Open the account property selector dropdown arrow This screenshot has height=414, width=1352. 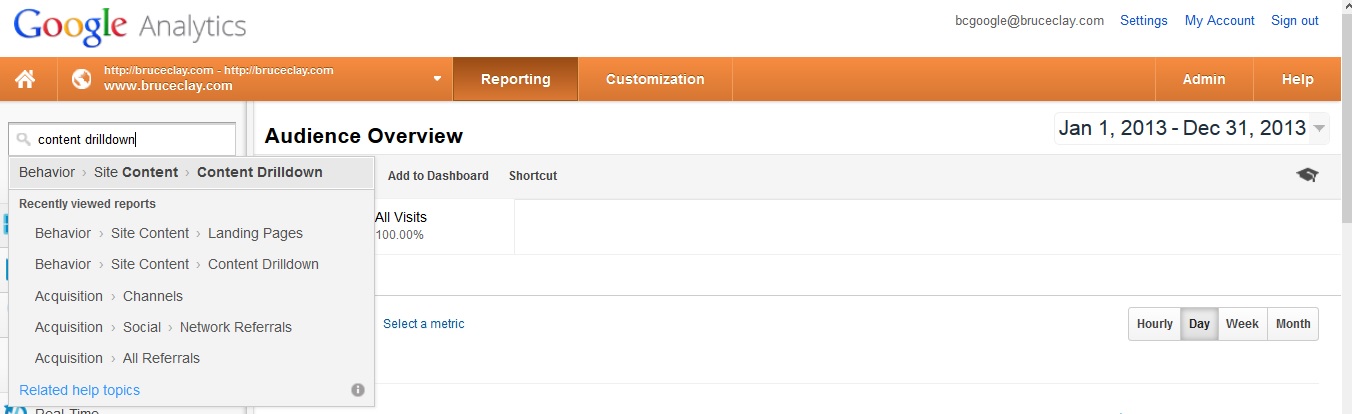[x=437, y=79]
